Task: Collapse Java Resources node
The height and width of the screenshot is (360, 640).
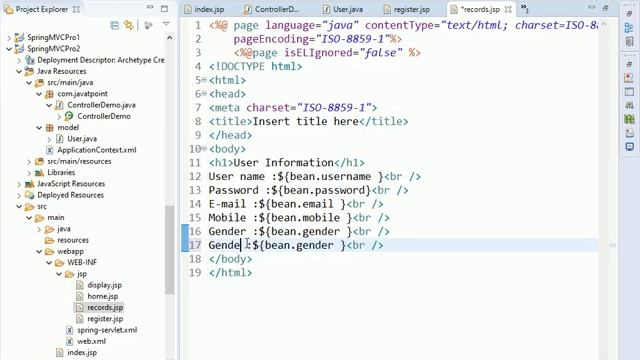Action: coord(19,71)
